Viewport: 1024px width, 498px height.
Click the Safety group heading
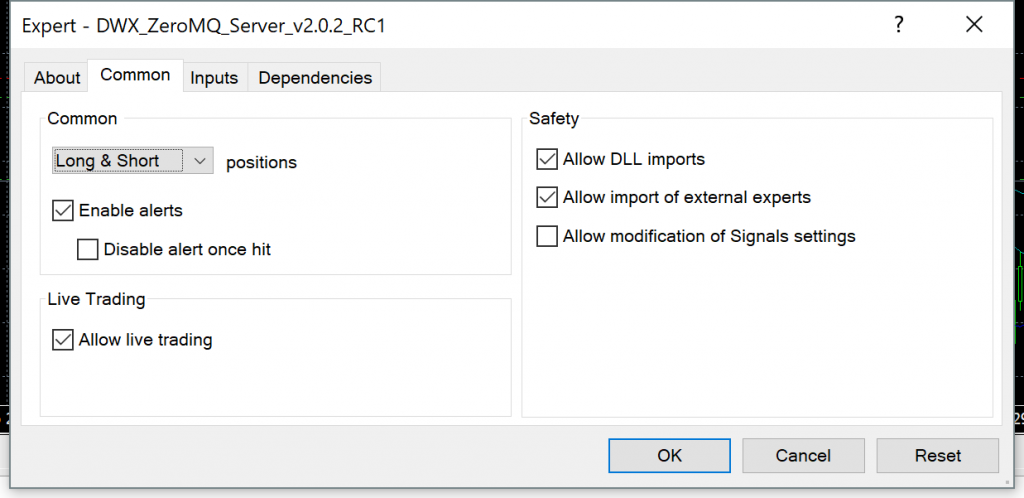[554, 119]
